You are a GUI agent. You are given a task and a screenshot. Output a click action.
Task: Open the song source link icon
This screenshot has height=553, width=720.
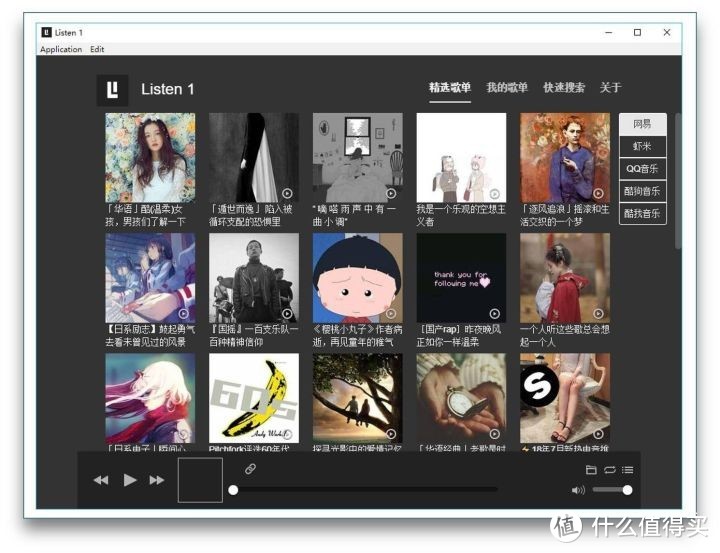(250, 469)
